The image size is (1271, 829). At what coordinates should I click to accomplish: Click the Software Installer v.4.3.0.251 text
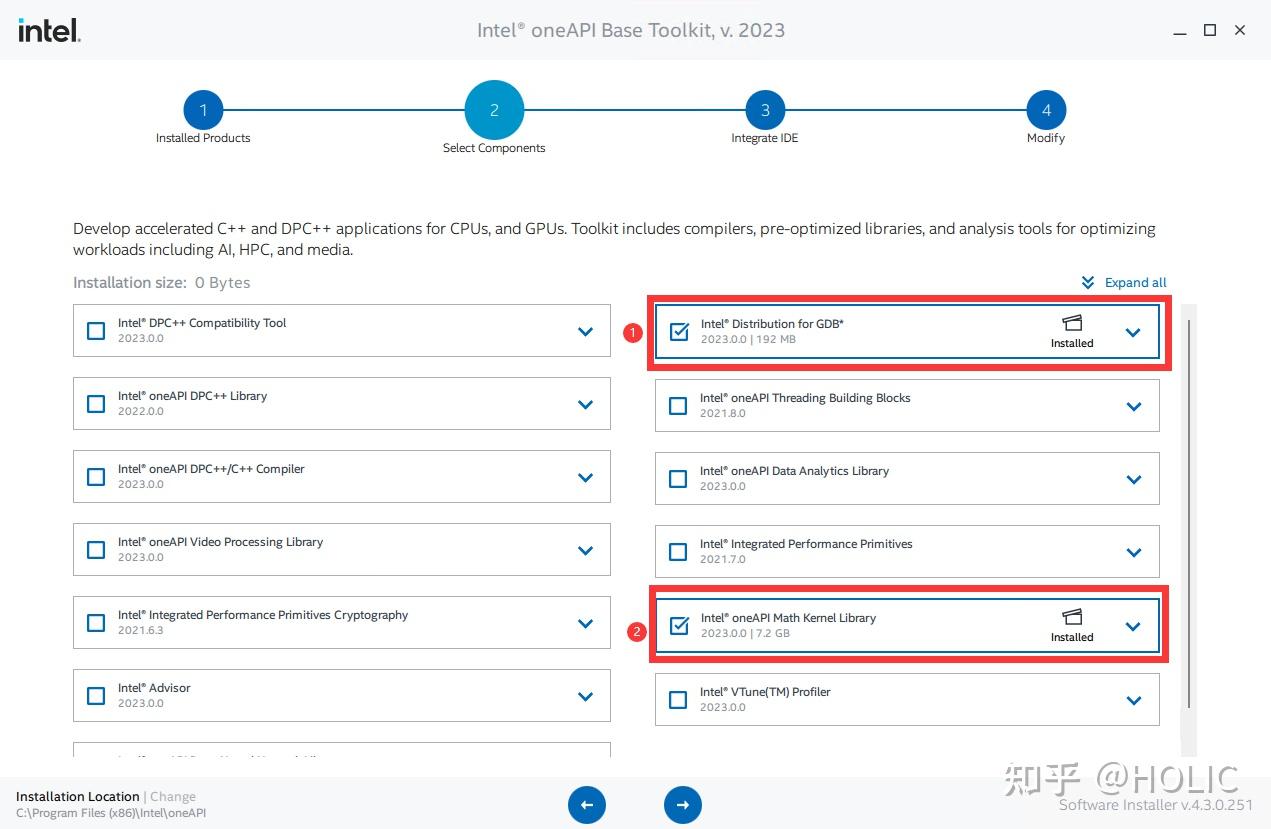coord(1156,805)
